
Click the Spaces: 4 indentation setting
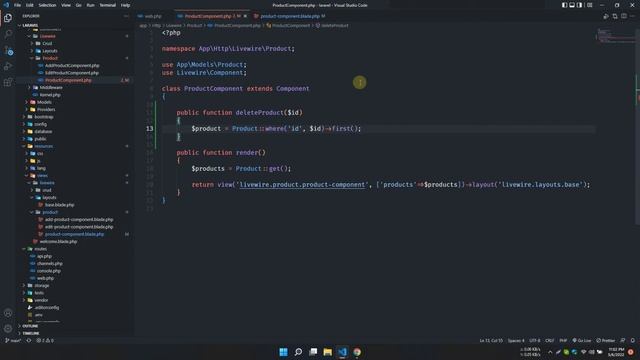pos(516,340)
